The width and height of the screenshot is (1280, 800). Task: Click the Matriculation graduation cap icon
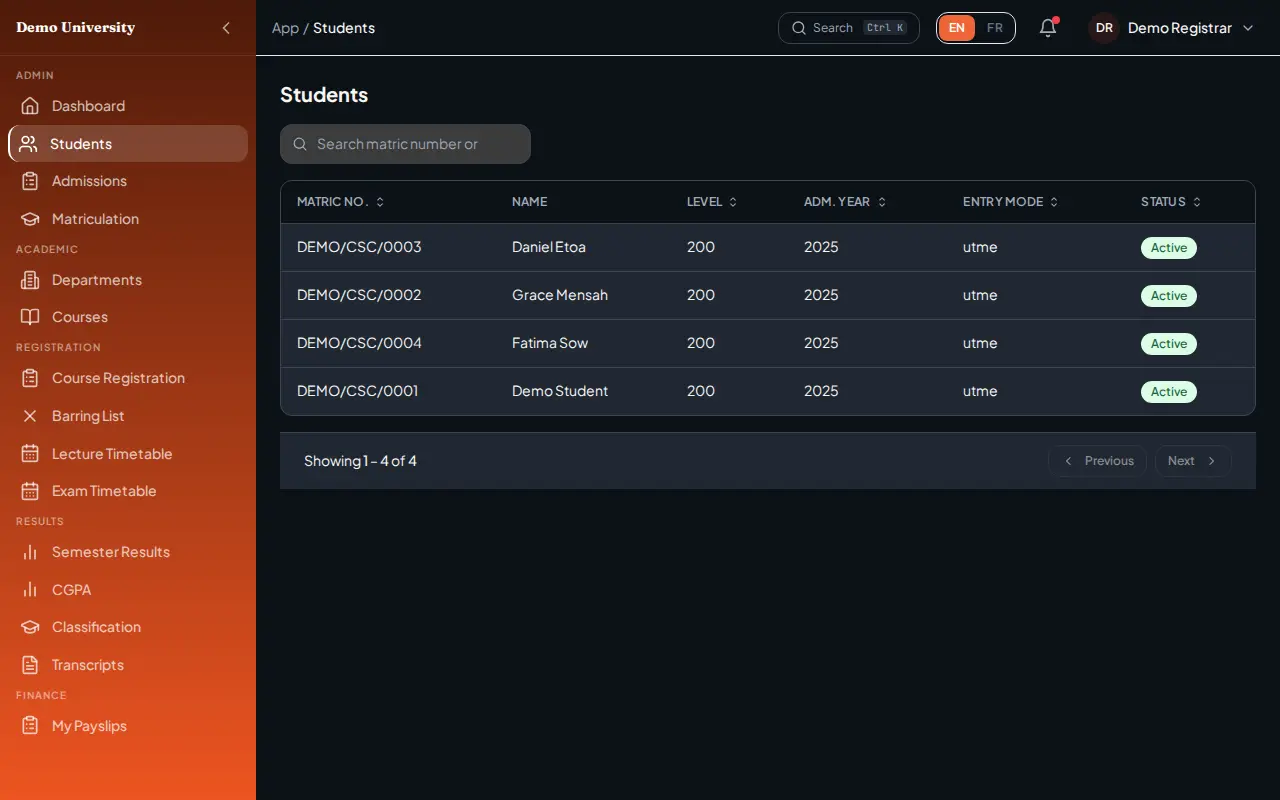click(30, 219)
